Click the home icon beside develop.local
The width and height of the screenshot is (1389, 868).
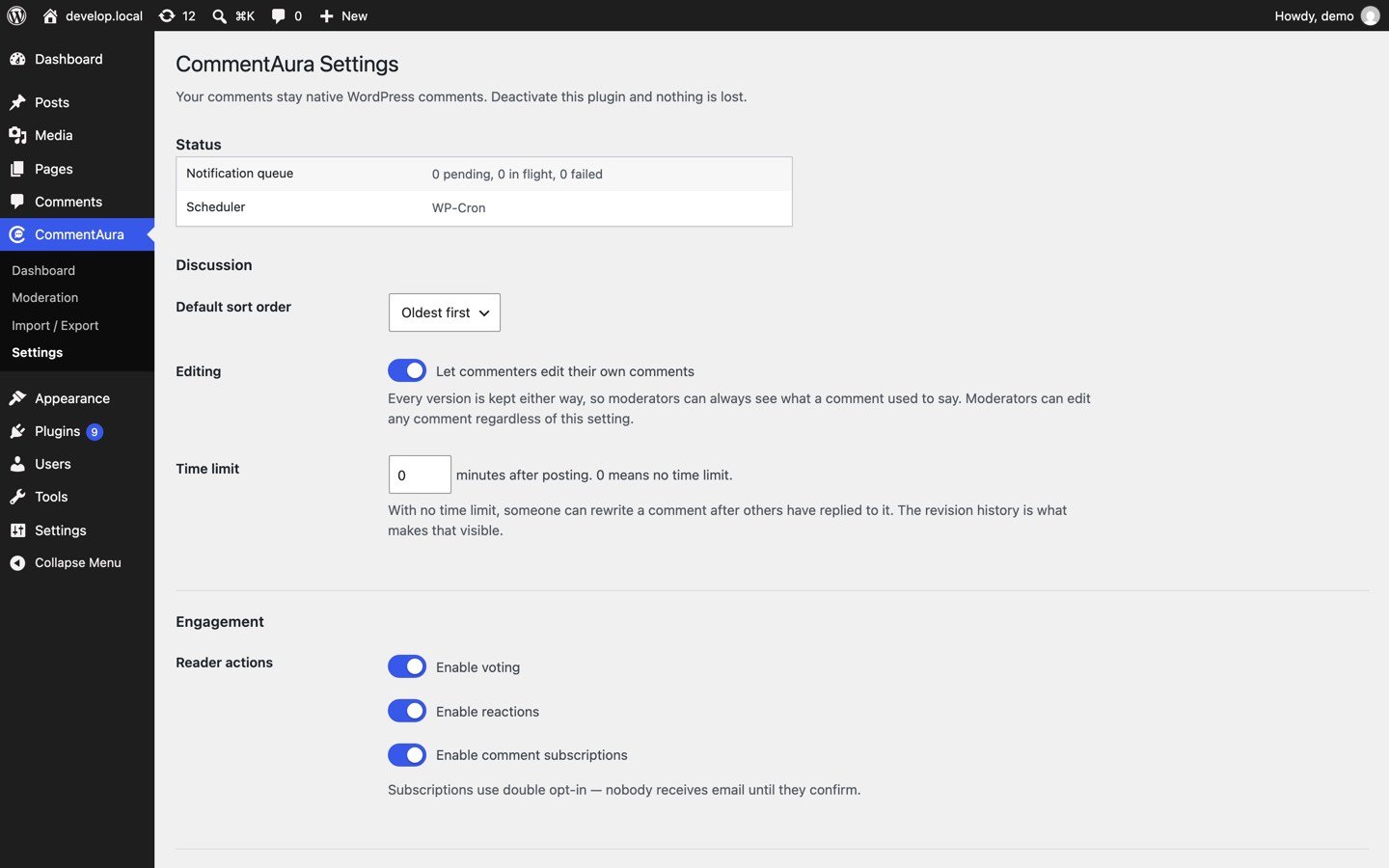[x=50, y=15]
